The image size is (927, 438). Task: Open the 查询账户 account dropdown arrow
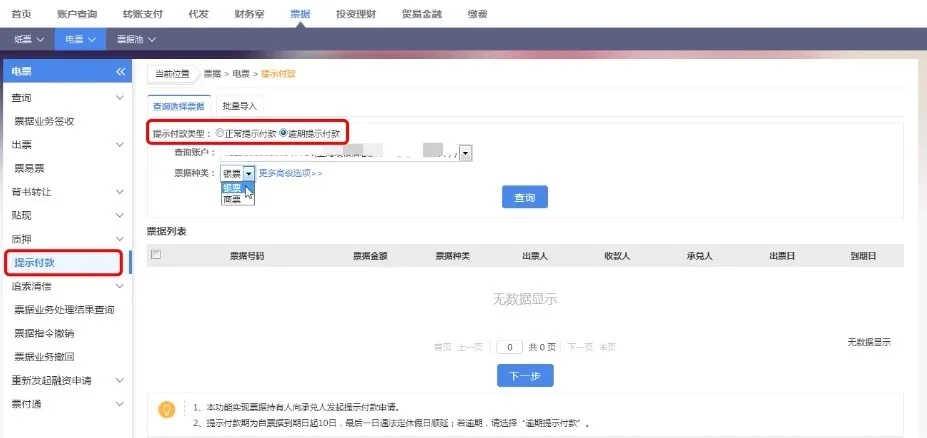466,154
